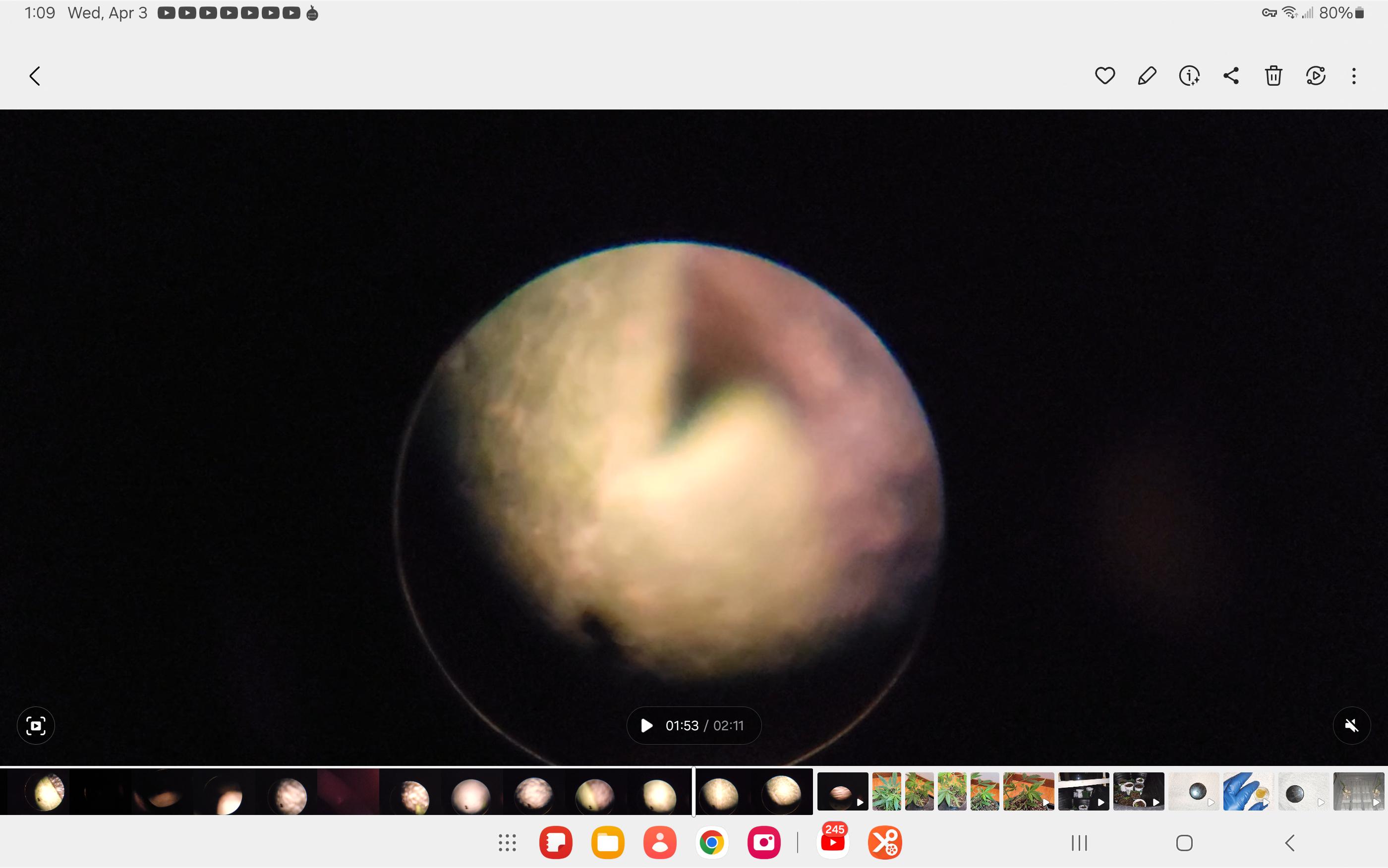Open the plant seedling pots thumbnail
Image resolution: width=1388 pixels, height=868 pixels.
coord(1138,792)
